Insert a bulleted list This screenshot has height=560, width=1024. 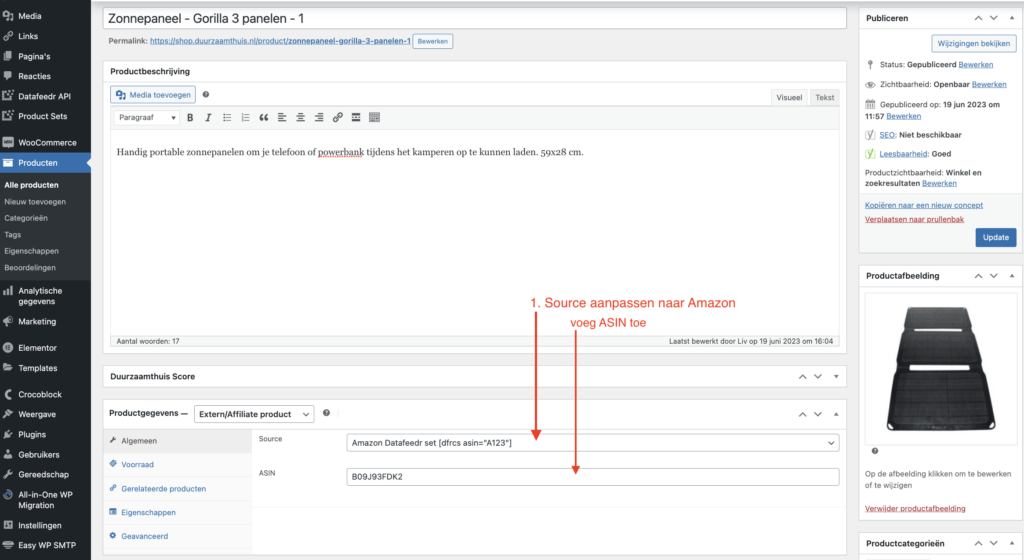point(227,117)
